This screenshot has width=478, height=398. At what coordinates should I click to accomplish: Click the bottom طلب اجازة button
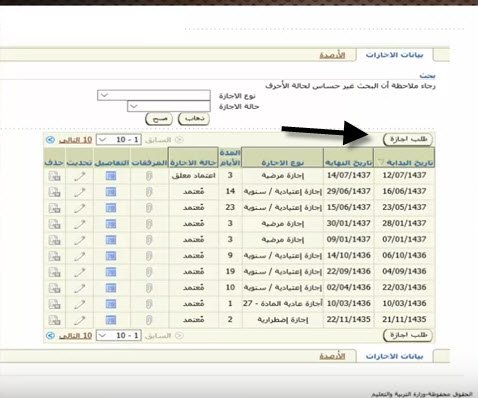pos(408,335)
